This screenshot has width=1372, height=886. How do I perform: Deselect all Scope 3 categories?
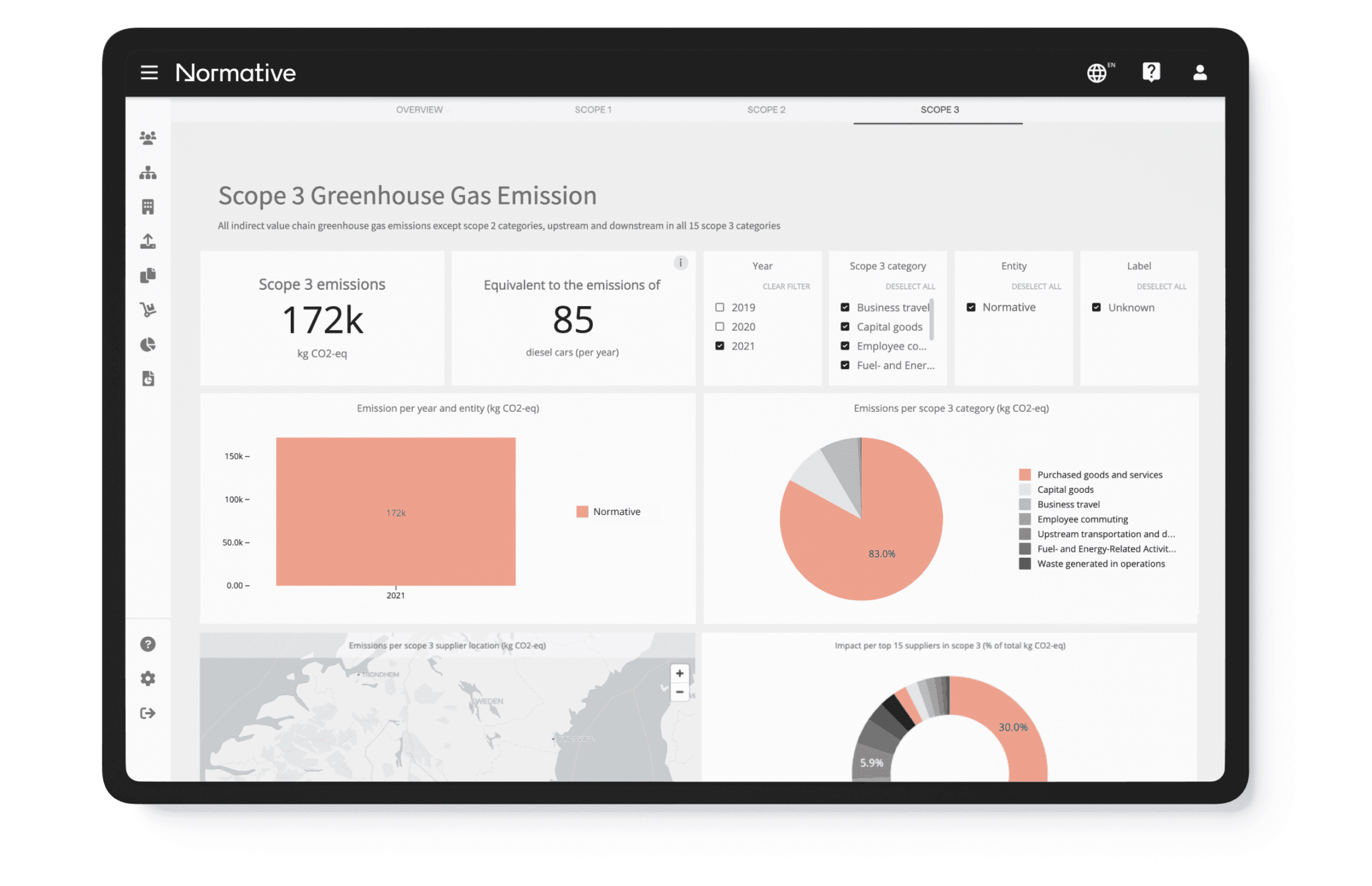(910, 286)
